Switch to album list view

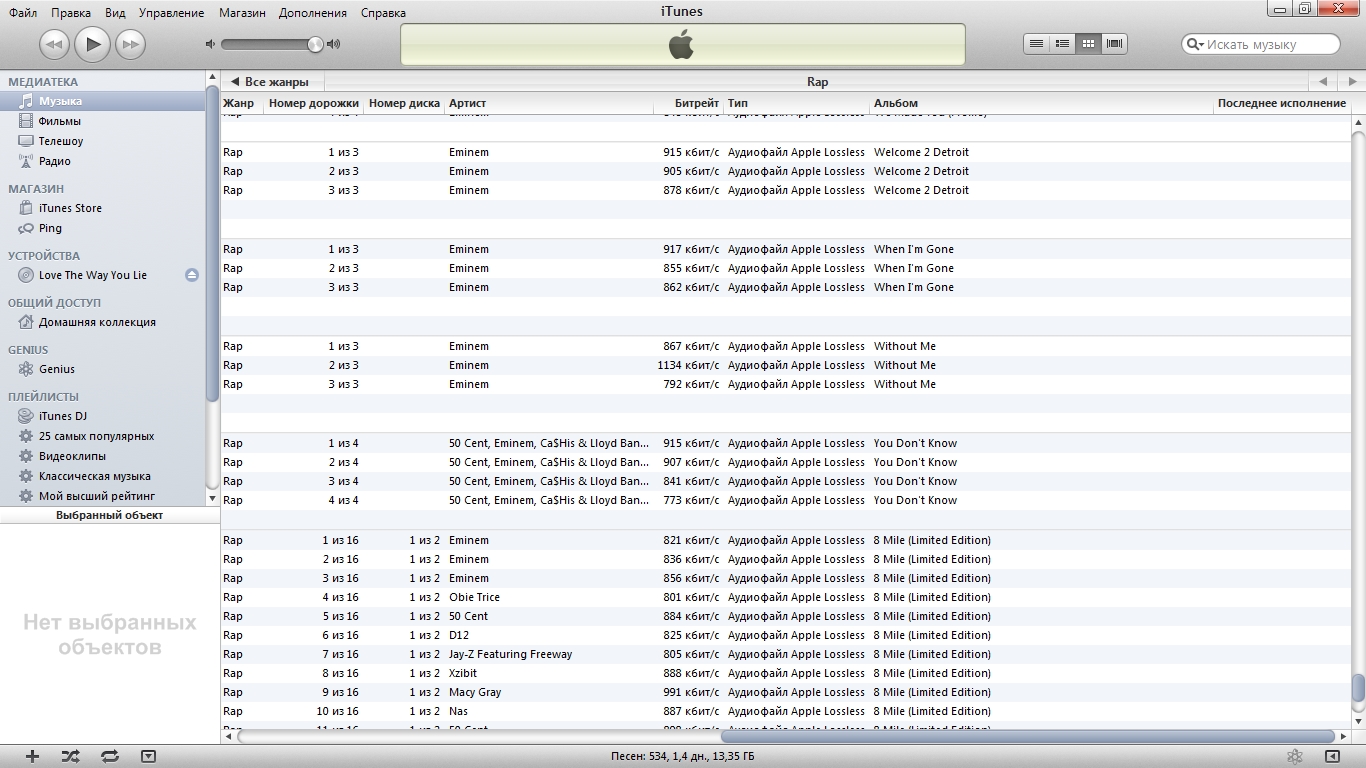pos(1063,44)
